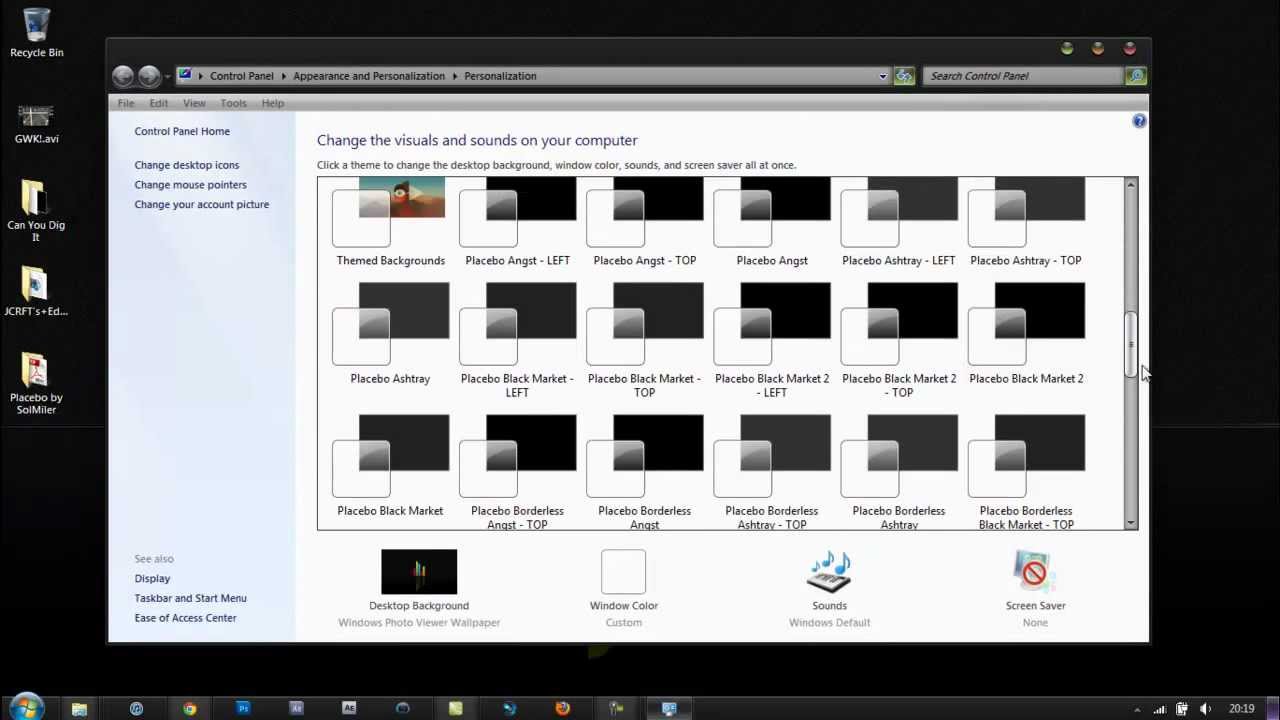Open Ease of Access Center link
Screen dimensions: 1280x720
point(185,618)
